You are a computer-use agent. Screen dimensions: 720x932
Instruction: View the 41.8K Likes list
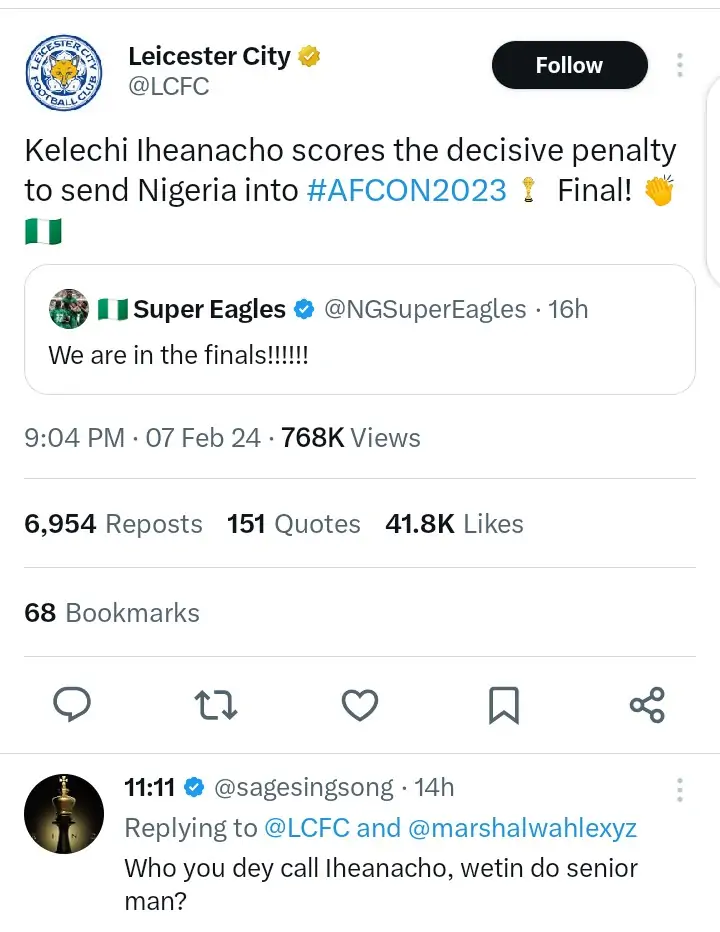(x=454, y=524)
